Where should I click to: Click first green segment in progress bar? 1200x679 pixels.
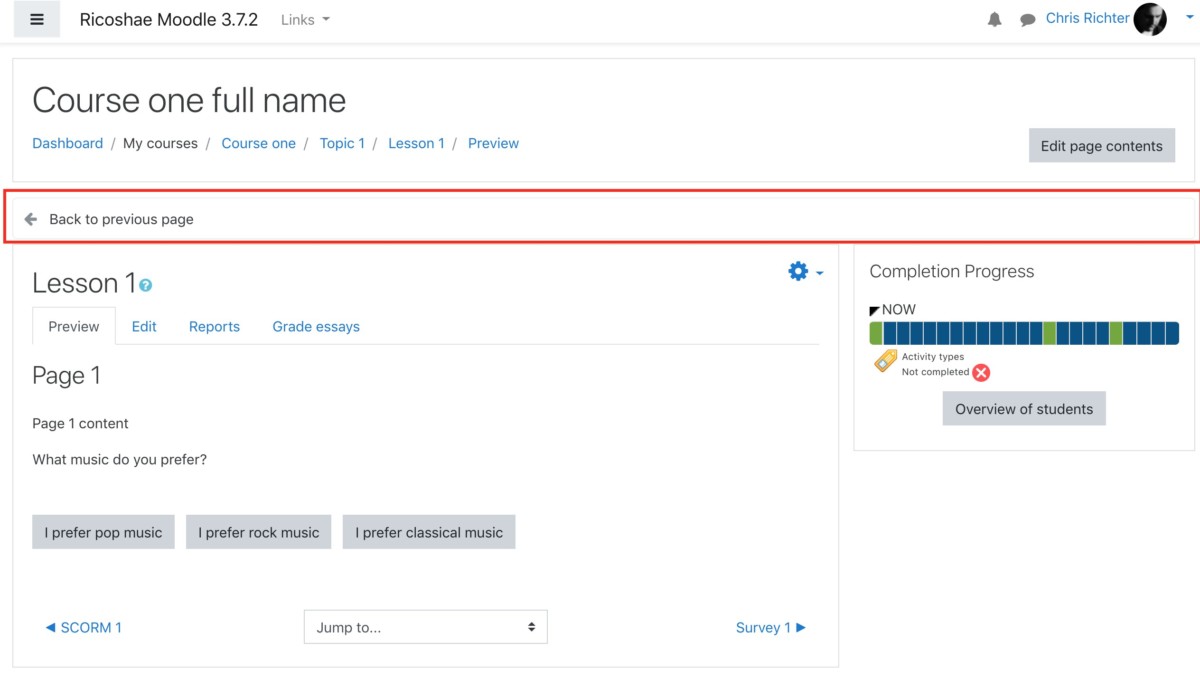point(876,333)
